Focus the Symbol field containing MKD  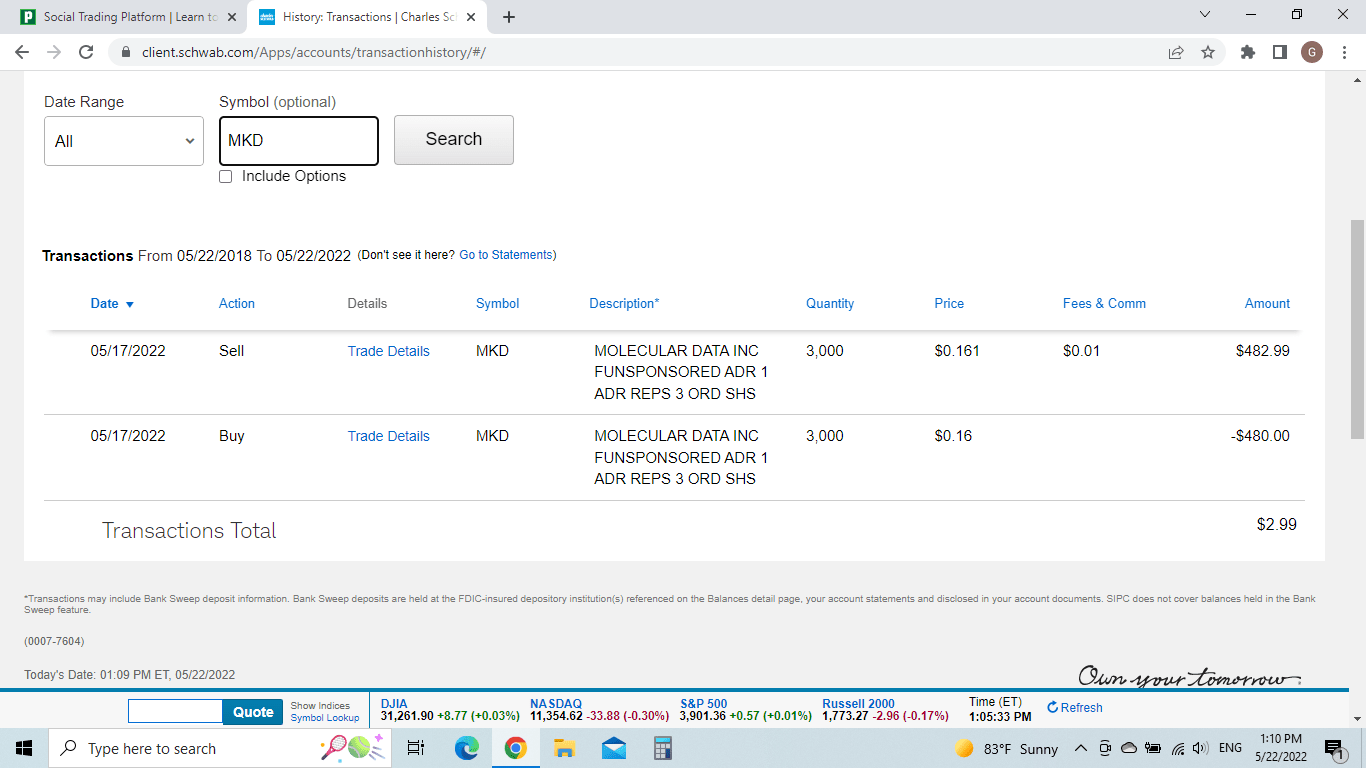tap(299, 141)
